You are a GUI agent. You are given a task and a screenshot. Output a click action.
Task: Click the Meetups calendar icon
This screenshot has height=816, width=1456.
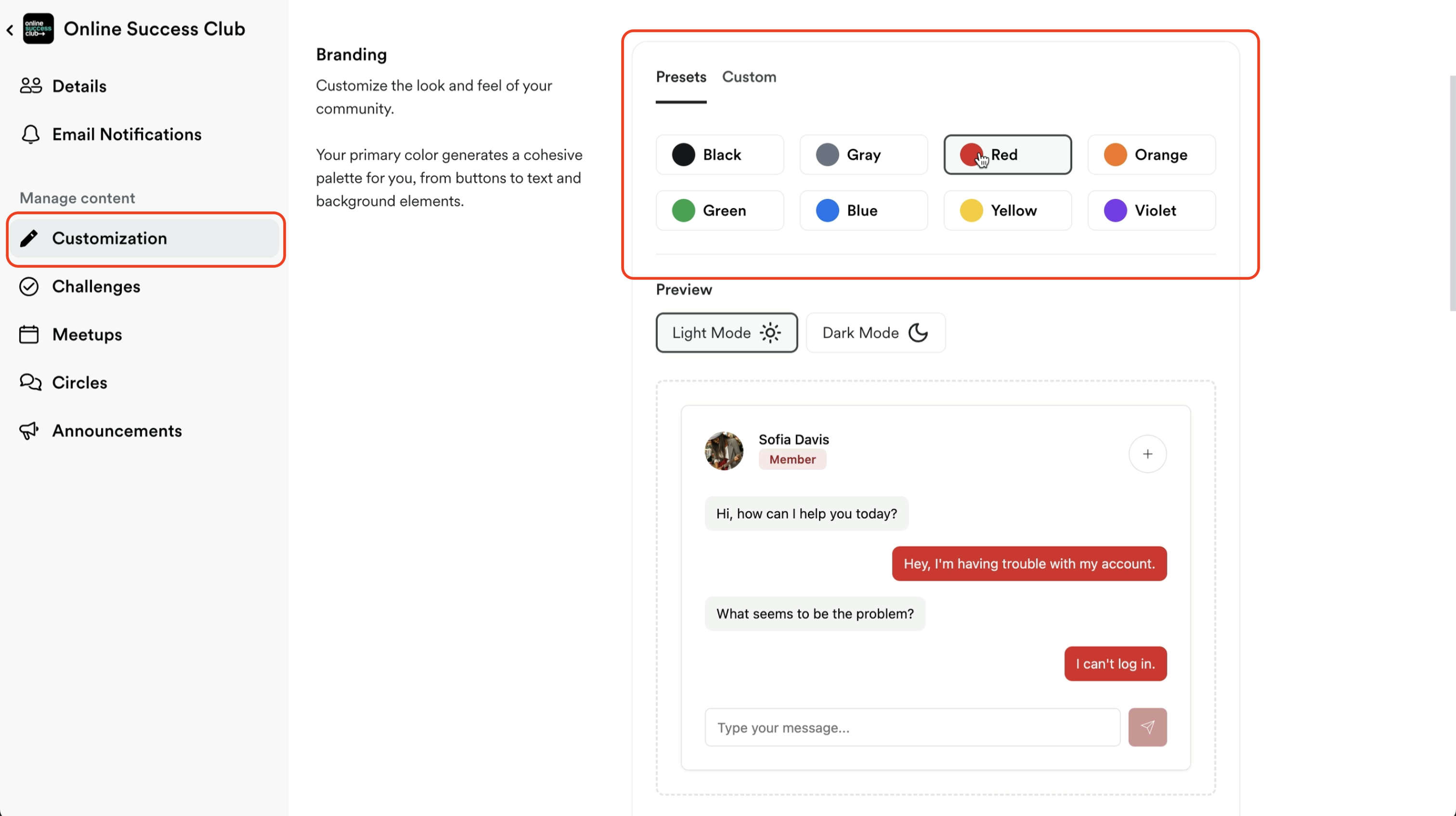coord(29,335)
